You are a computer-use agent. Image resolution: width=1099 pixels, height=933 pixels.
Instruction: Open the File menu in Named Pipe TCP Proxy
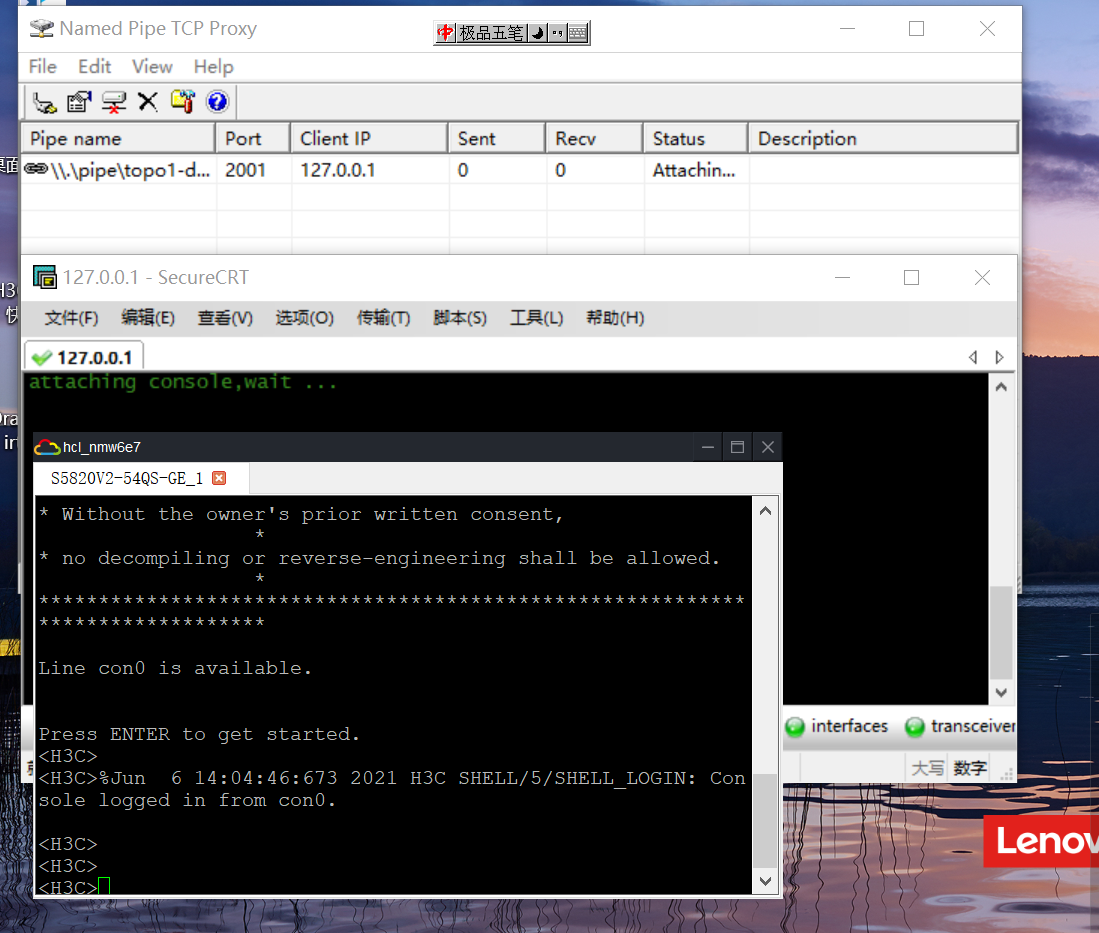tap(43, 67)
